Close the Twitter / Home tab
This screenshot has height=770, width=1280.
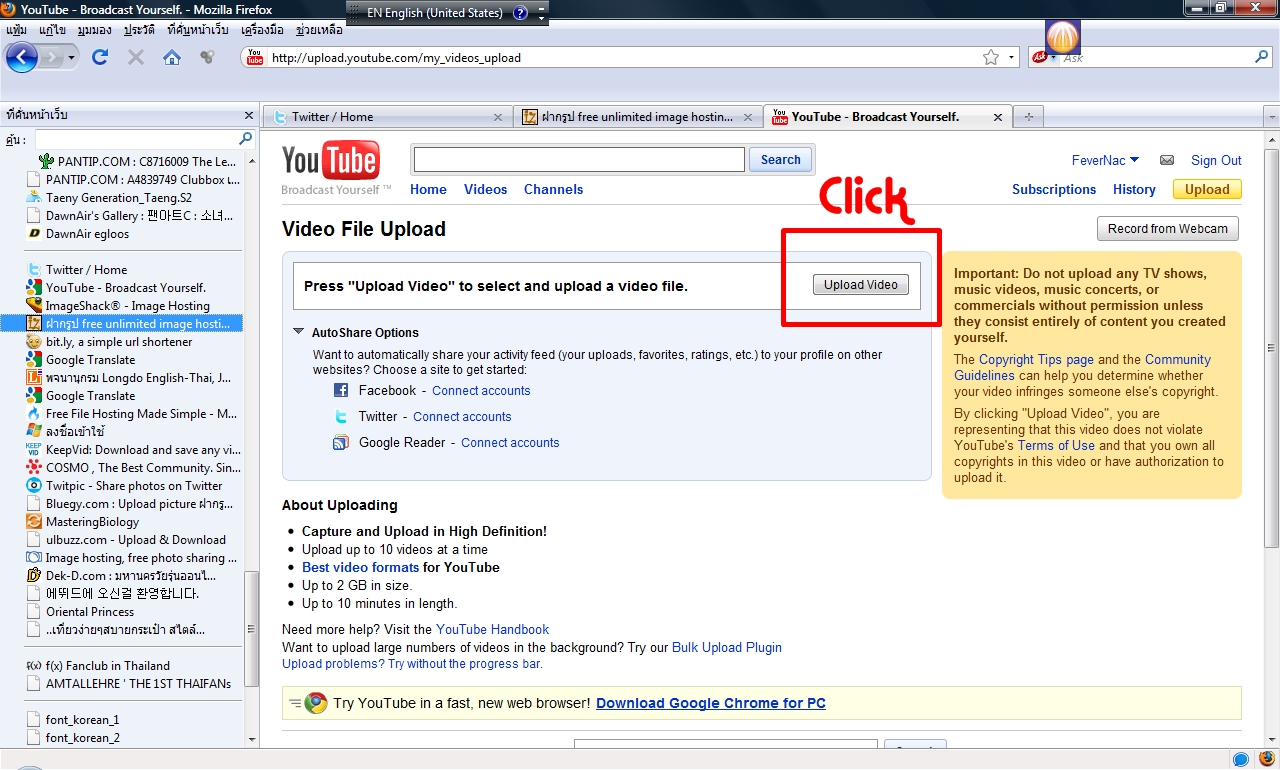(498, 117)
